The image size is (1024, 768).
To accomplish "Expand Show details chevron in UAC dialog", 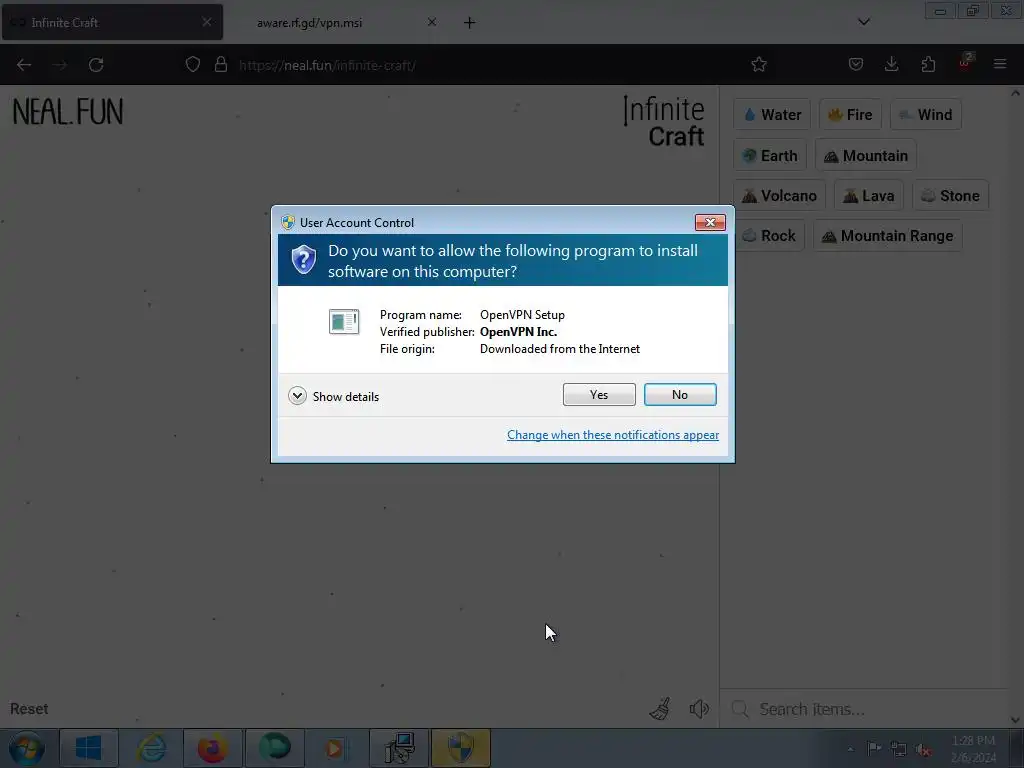I will tap(297, 396).
